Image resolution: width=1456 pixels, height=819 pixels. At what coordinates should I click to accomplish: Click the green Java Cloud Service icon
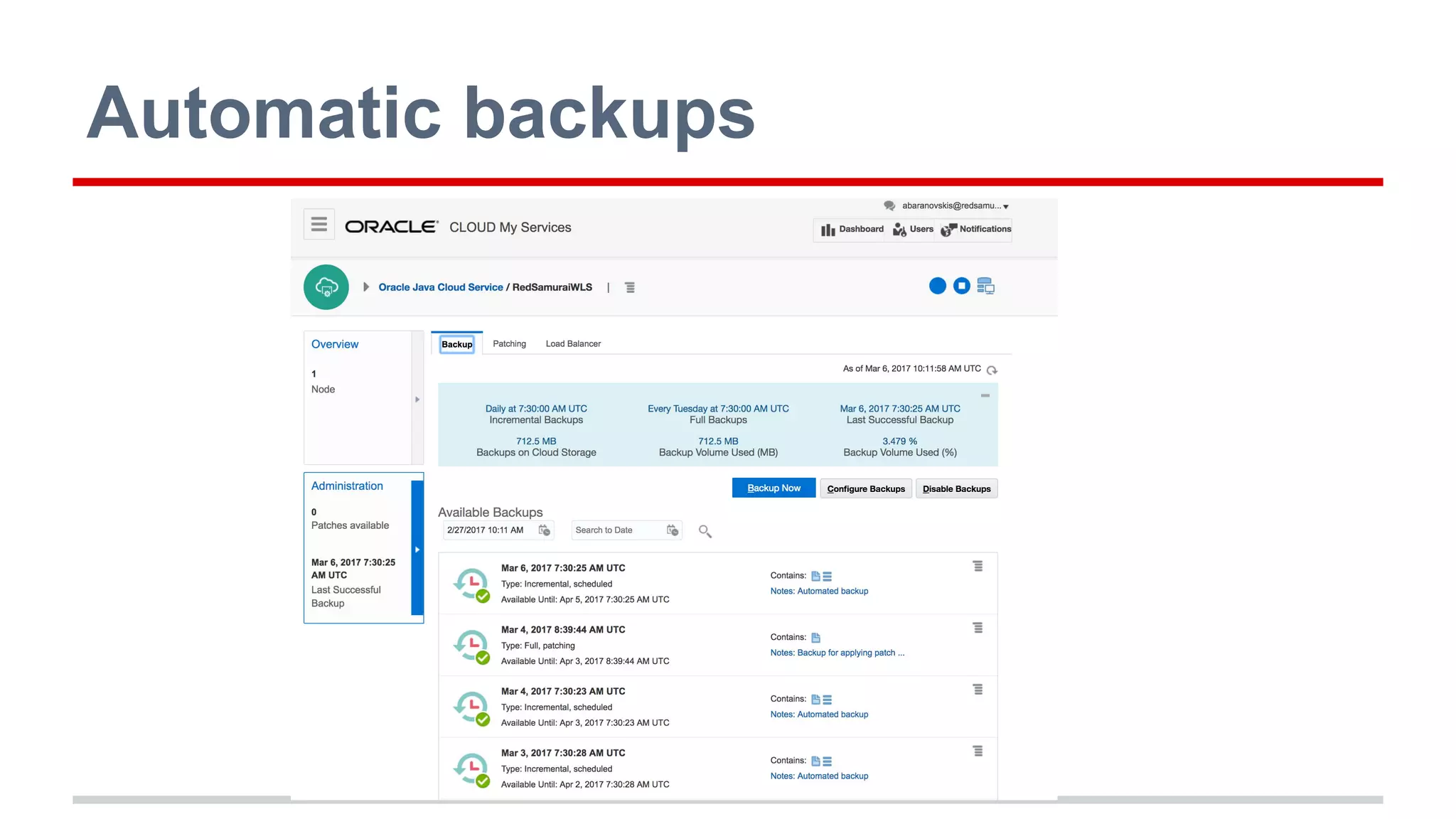pyautogui.click(x=326, y=287)
